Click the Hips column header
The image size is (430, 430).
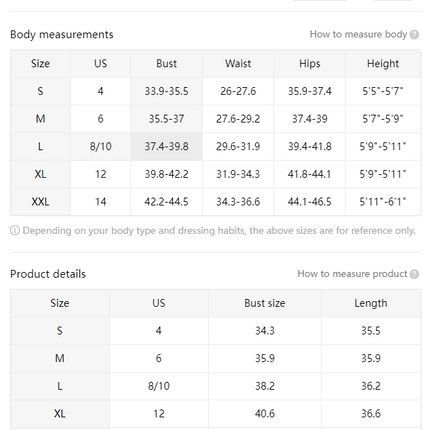click(310, 64)
